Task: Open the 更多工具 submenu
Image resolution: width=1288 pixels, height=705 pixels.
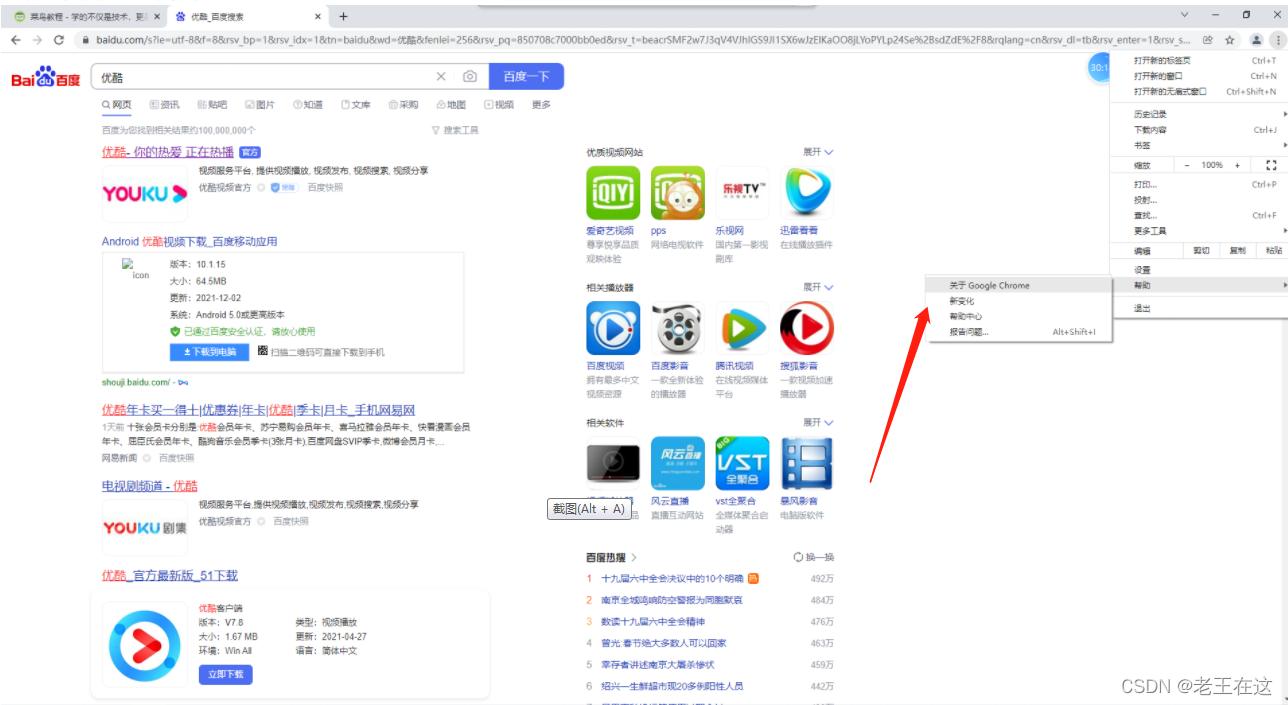Action: 1199,231
